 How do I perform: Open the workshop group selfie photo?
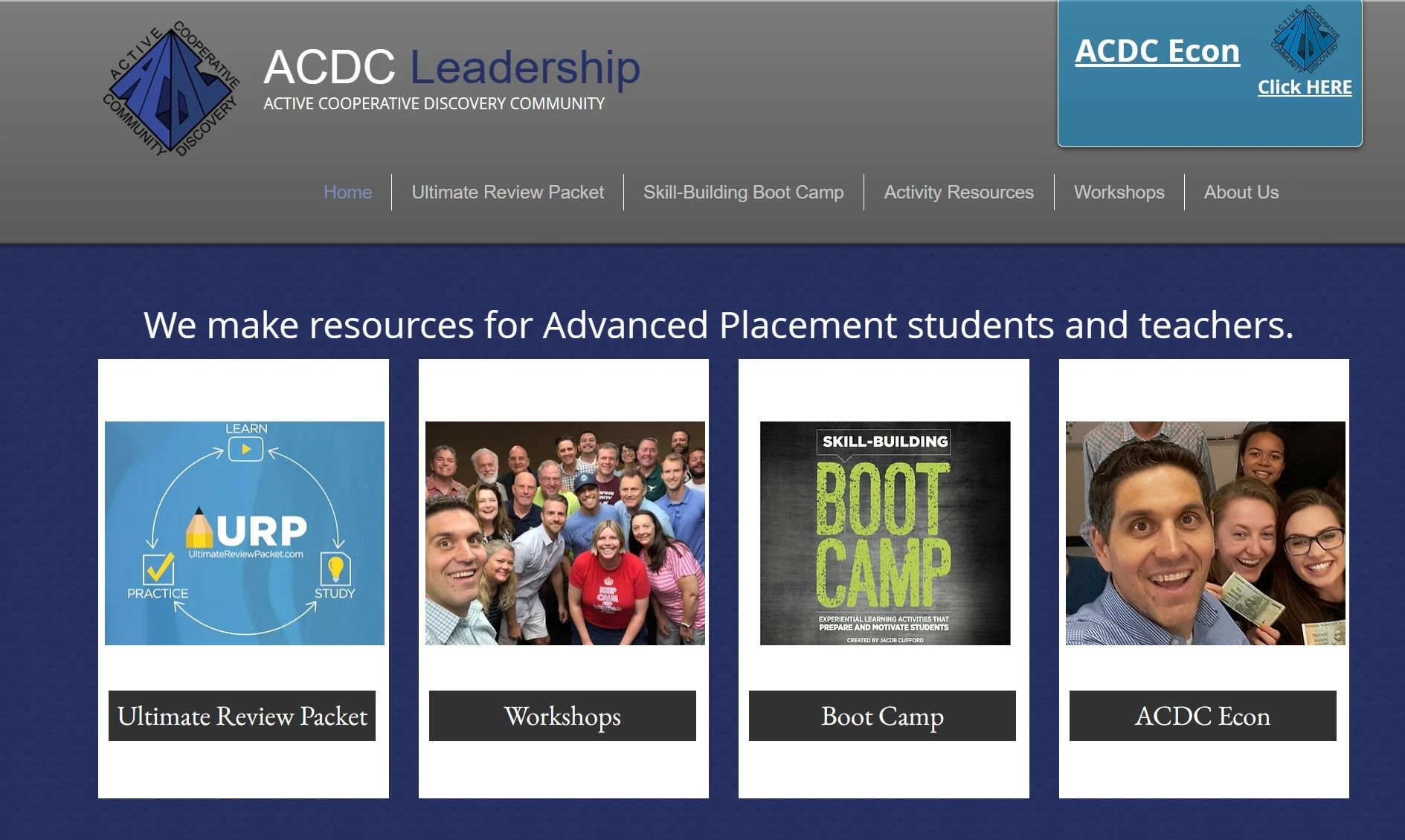565,533
